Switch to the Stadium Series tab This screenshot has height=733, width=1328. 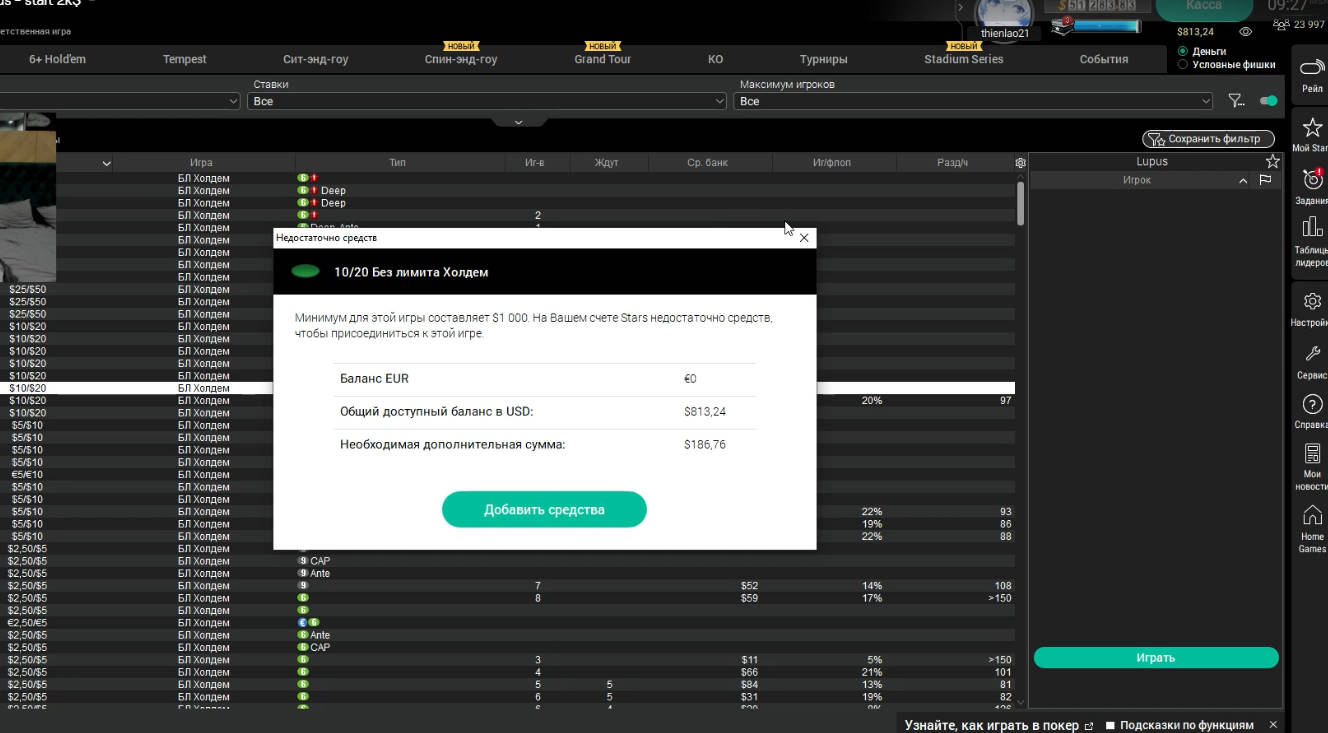click(x=964, y=59)
